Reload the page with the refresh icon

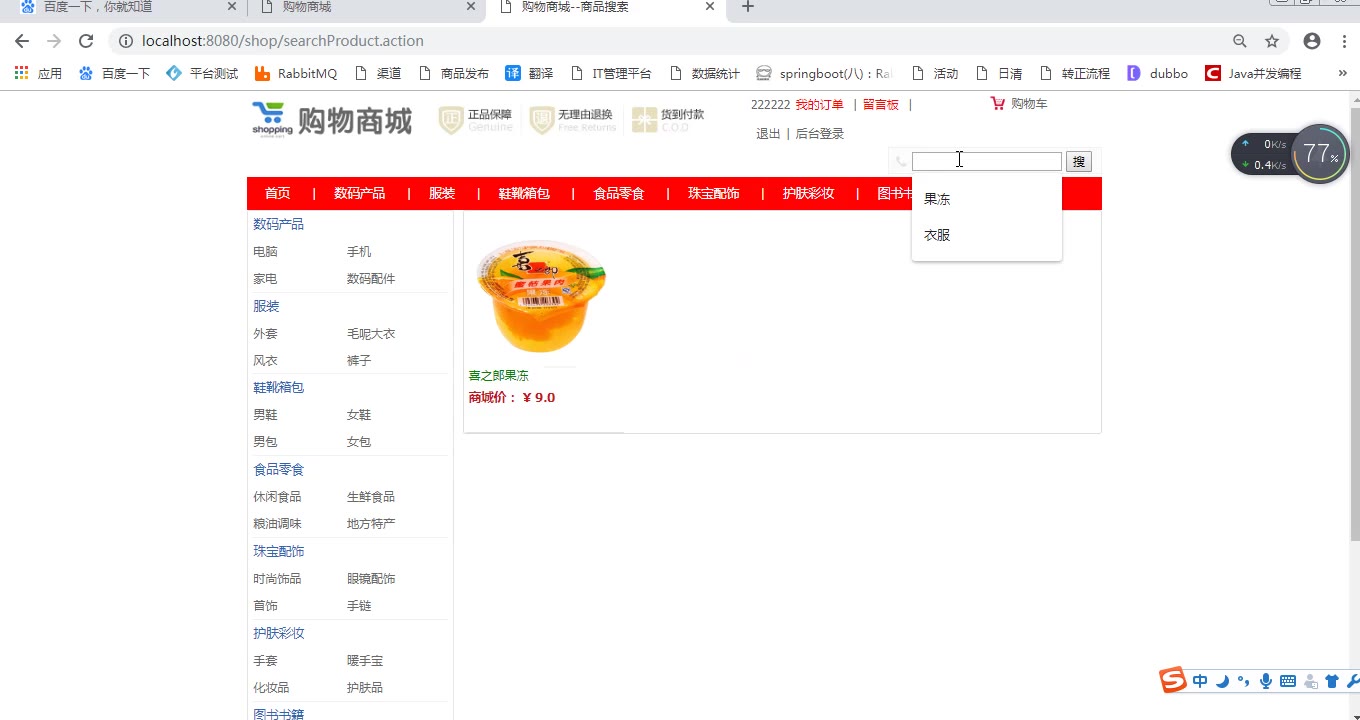tap(86, 41)
